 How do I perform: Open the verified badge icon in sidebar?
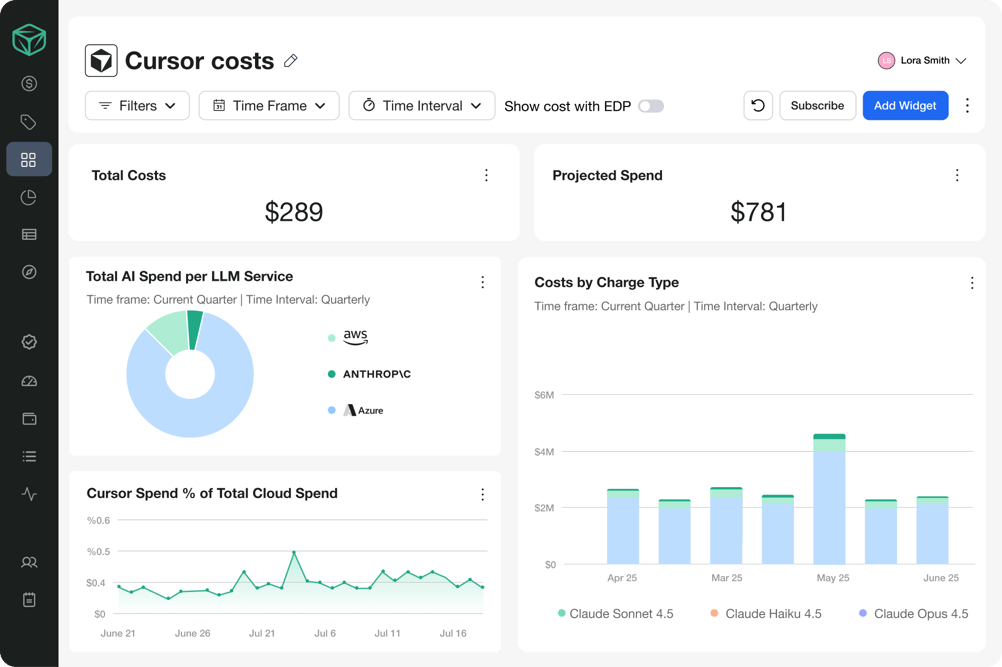[29, 342]
